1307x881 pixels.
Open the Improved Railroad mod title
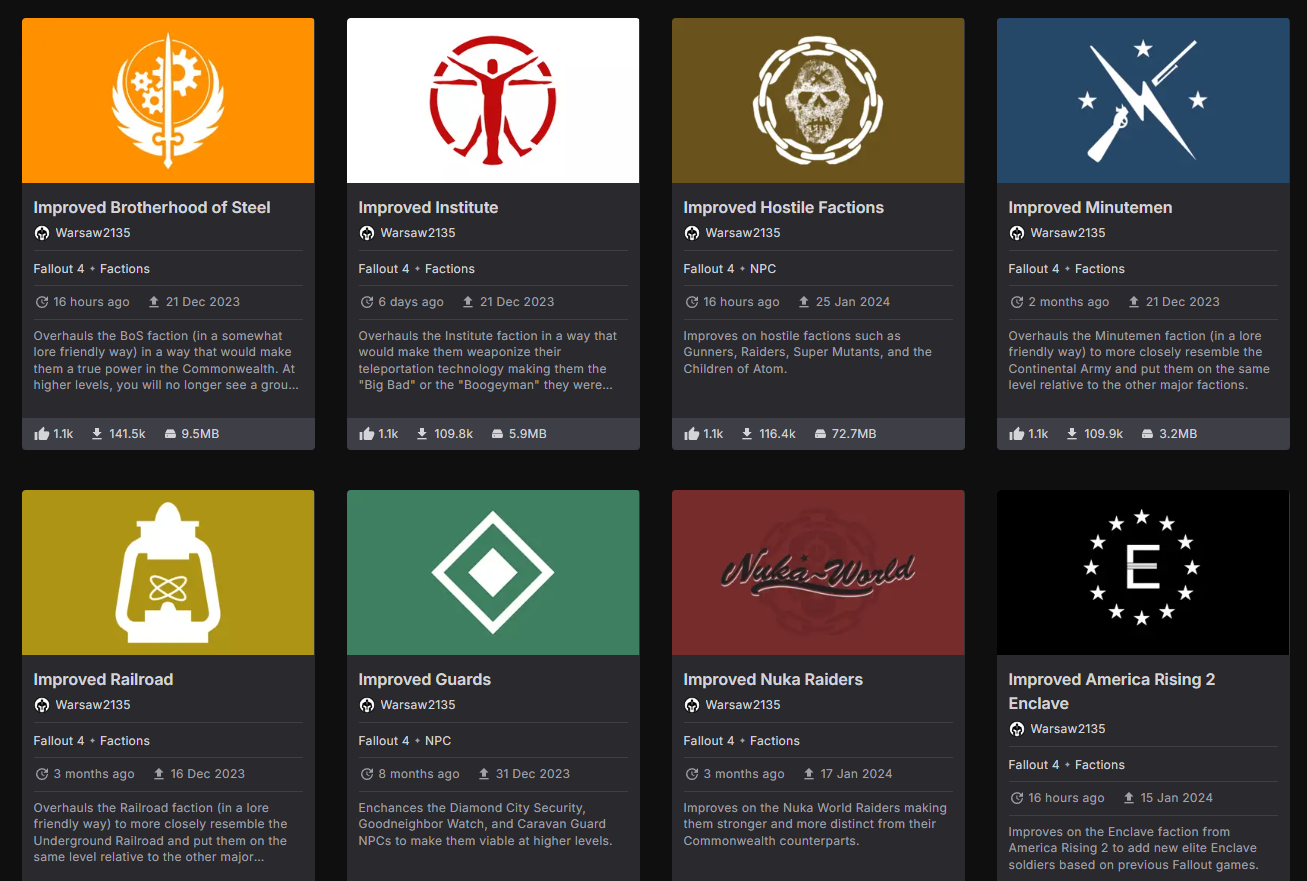coord(104,680)
